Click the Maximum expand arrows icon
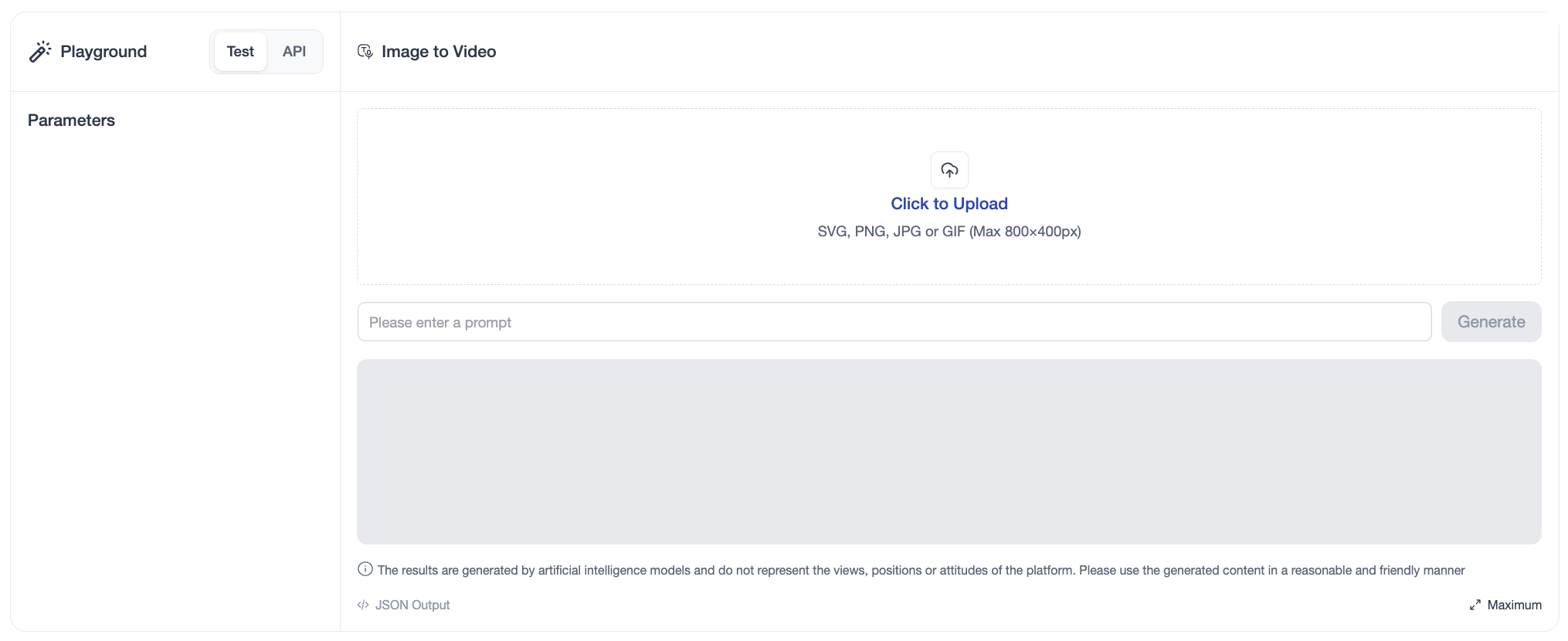The height and width of the screenshot is (641, 1568). [x=1475, y=605]
